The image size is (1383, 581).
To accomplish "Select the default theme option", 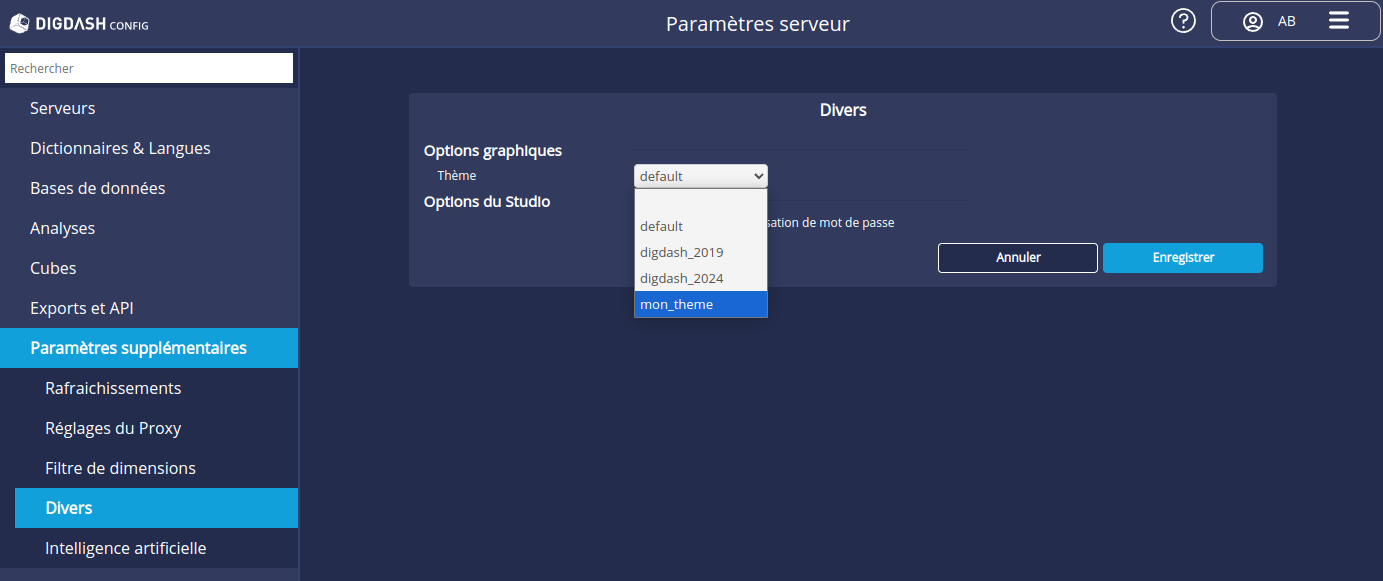I will 700,226.
